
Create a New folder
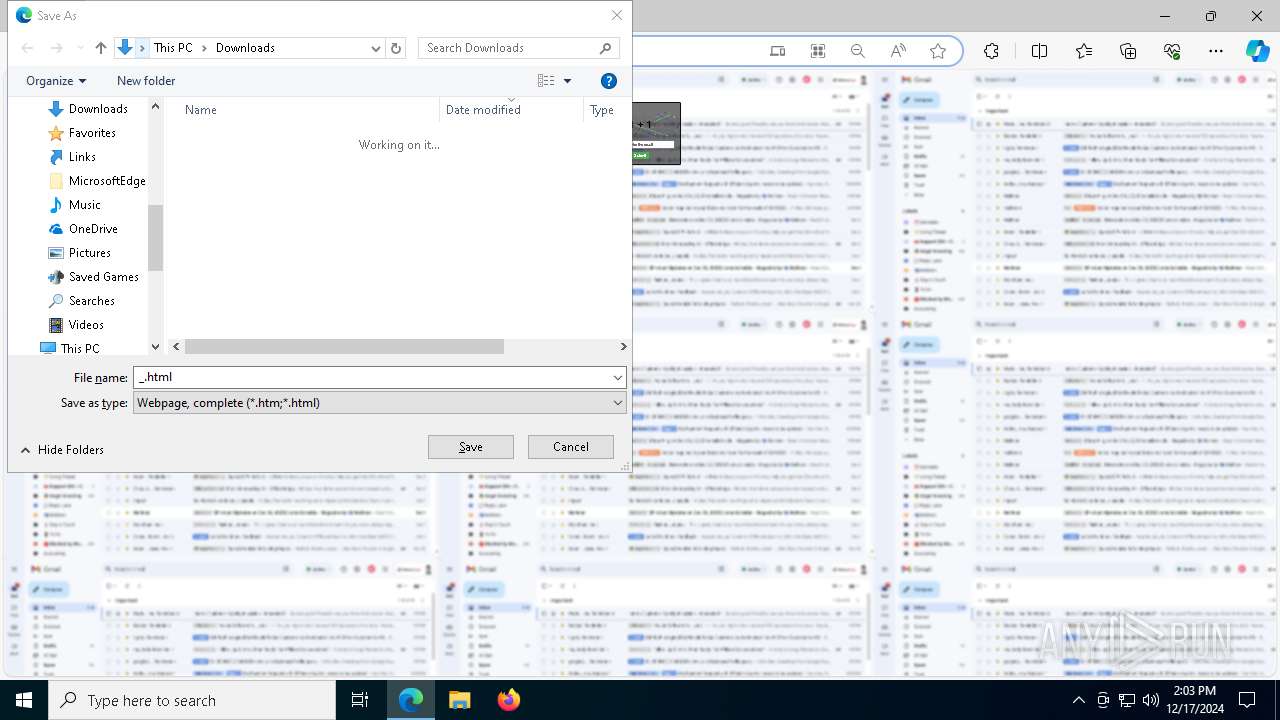(x=146, y=81)
